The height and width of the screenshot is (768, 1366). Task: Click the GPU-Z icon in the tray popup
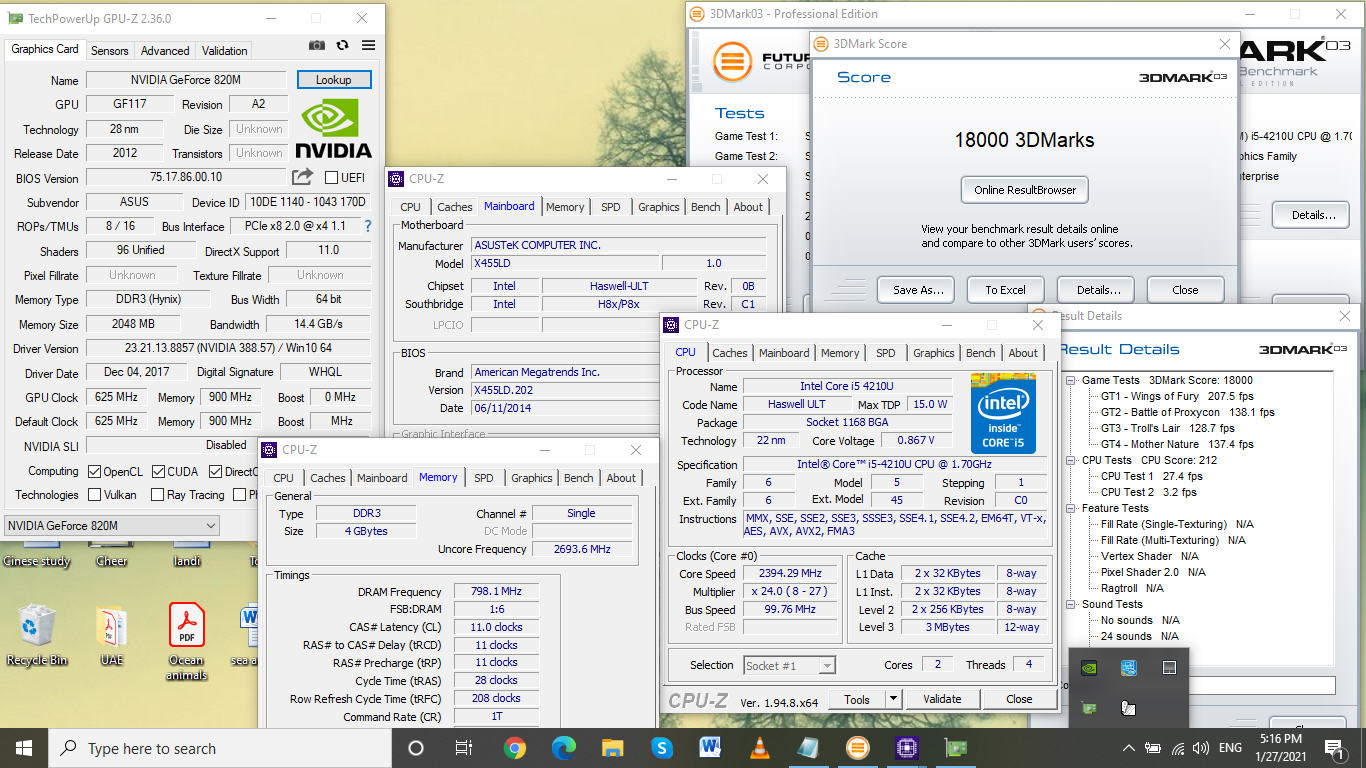click(x=1089, y=708)
